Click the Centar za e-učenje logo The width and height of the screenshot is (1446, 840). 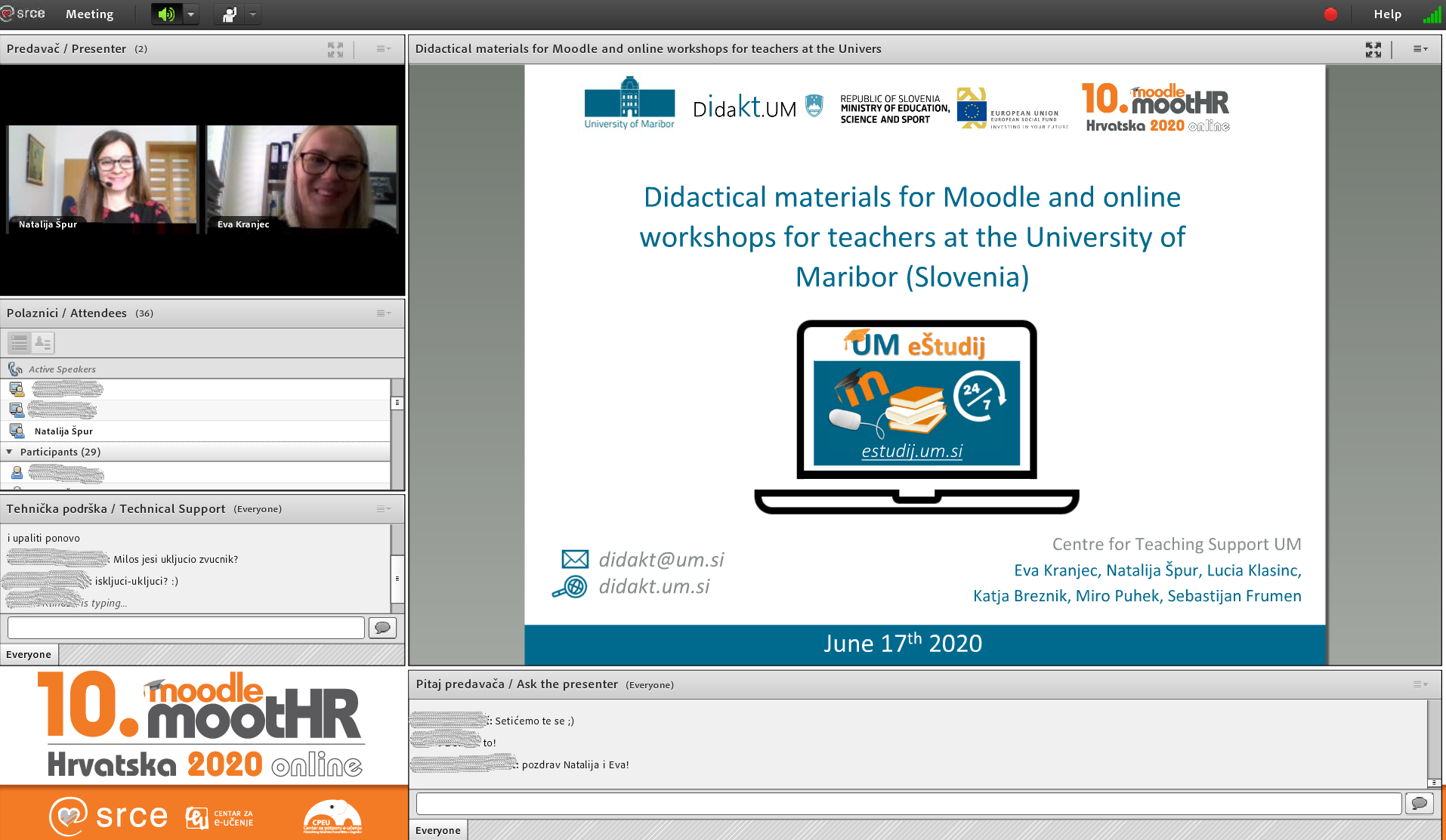coord(220,818)
